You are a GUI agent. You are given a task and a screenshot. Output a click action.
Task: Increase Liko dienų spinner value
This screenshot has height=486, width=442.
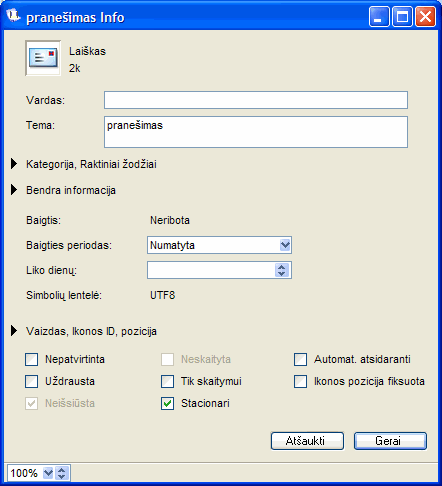tap(282, 267)
